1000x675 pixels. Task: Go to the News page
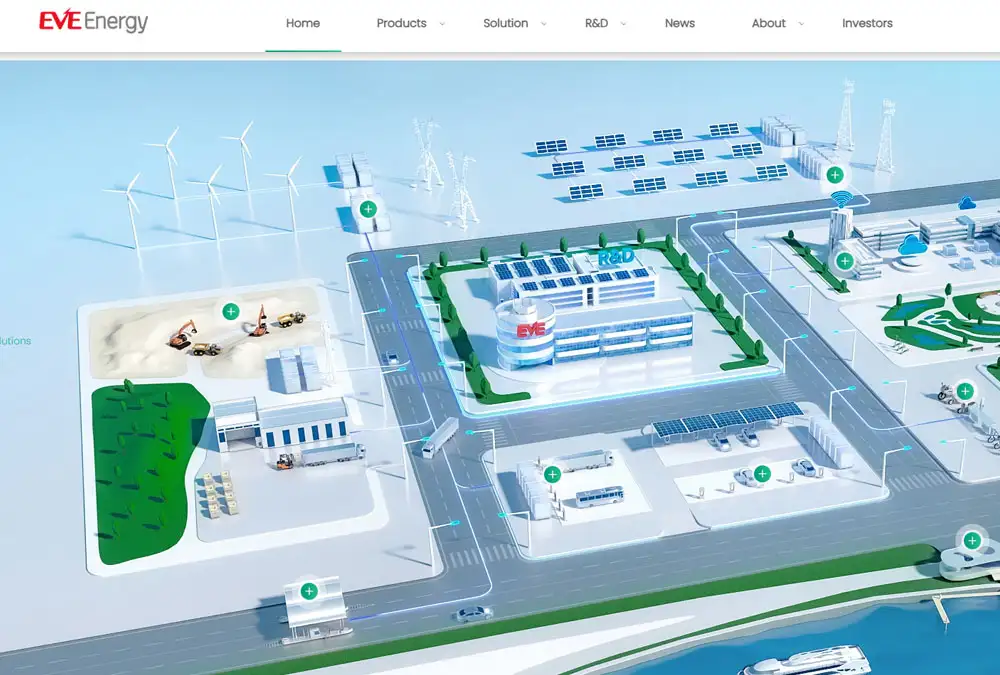[680, 24]
